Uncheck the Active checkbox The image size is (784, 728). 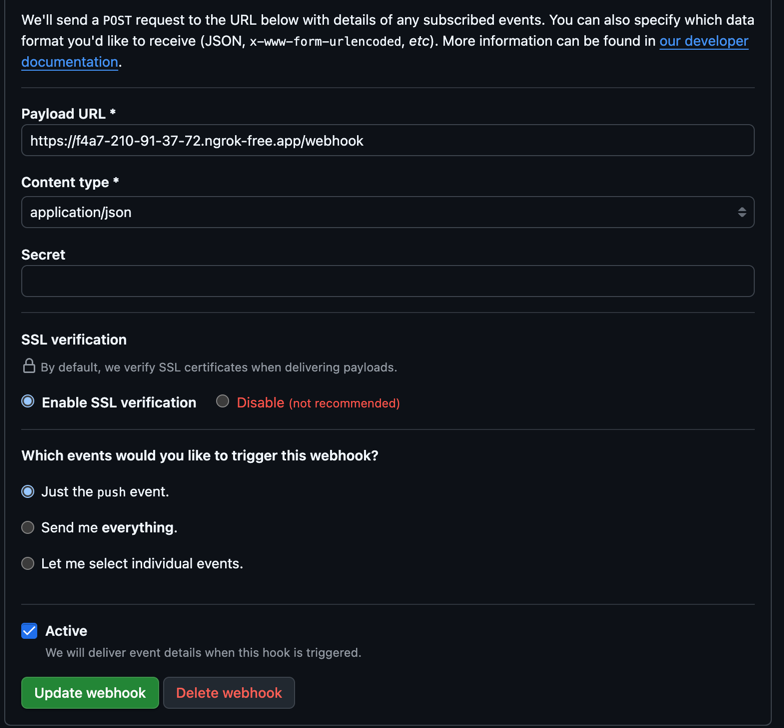(30, 631)
